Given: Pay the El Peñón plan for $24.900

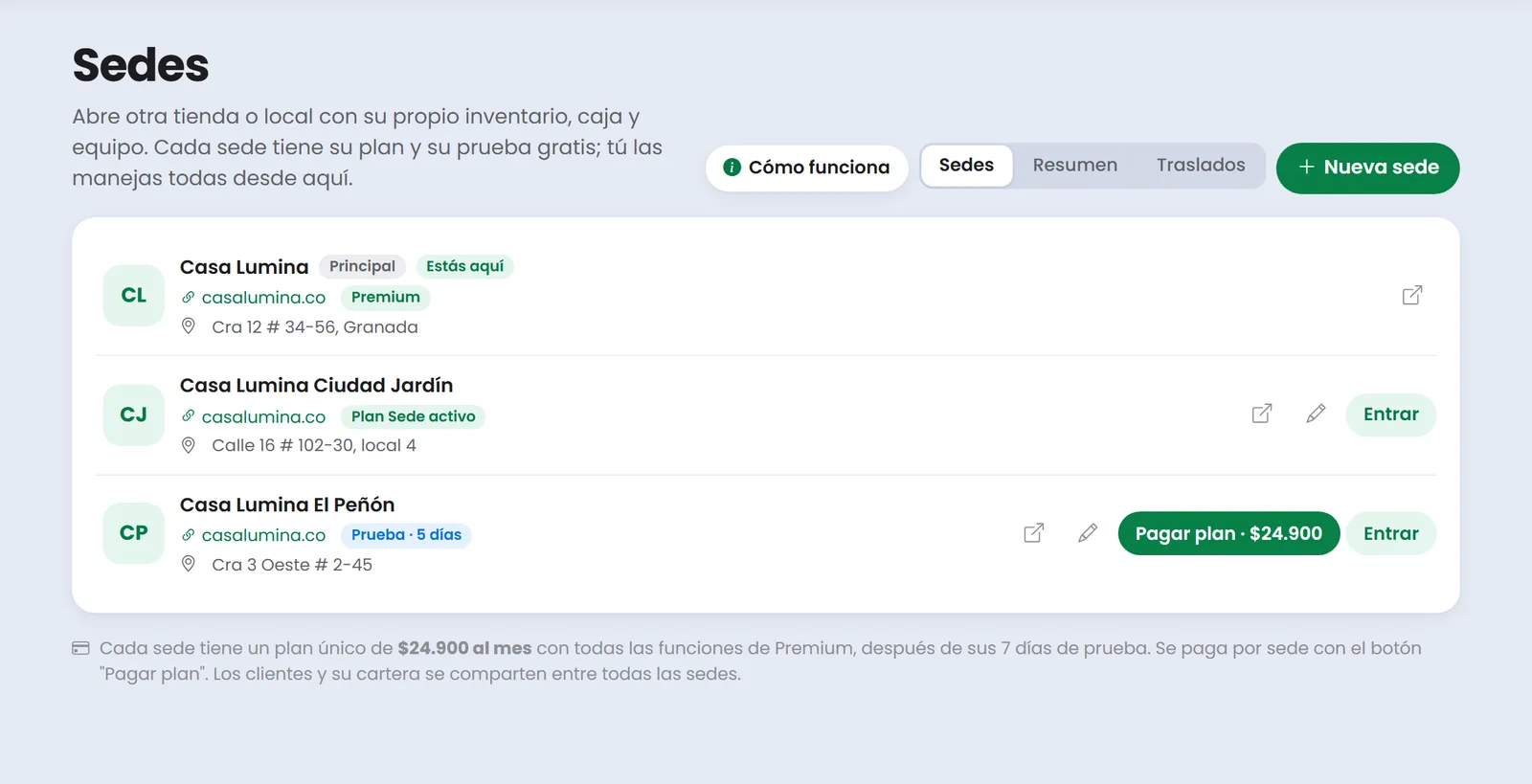Looking at the screenshot, I should point(1228,533).
